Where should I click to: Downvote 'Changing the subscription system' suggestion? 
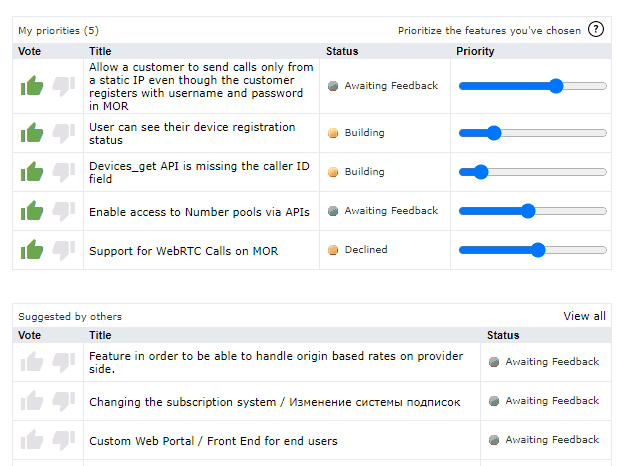pyautogui.click(x=63, y=401)
